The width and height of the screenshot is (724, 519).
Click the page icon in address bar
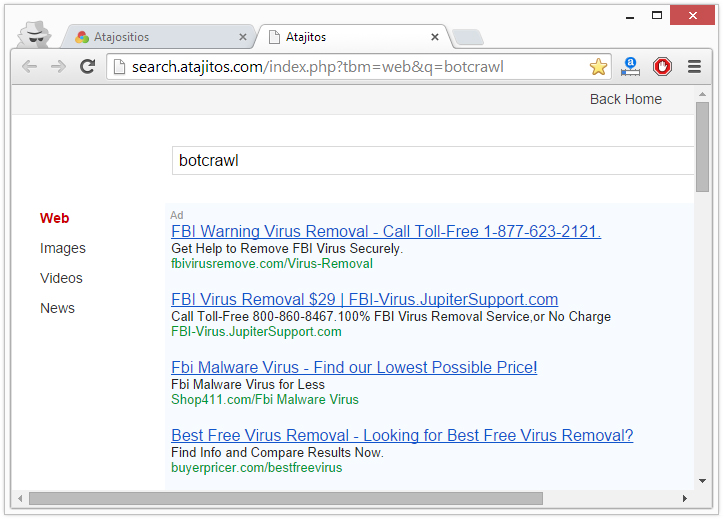(x=119, y=67)
